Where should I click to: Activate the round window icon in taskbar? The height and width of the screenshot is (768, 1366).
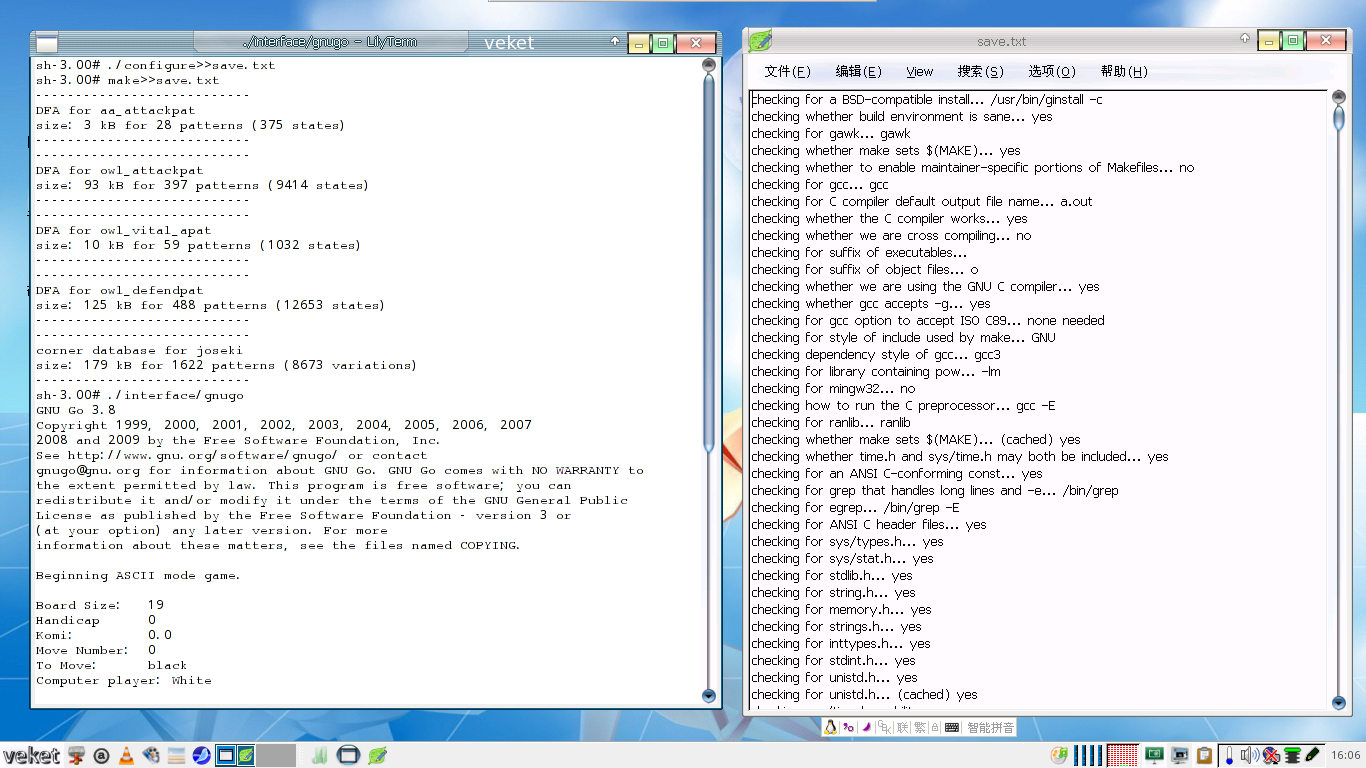(348, 755)
